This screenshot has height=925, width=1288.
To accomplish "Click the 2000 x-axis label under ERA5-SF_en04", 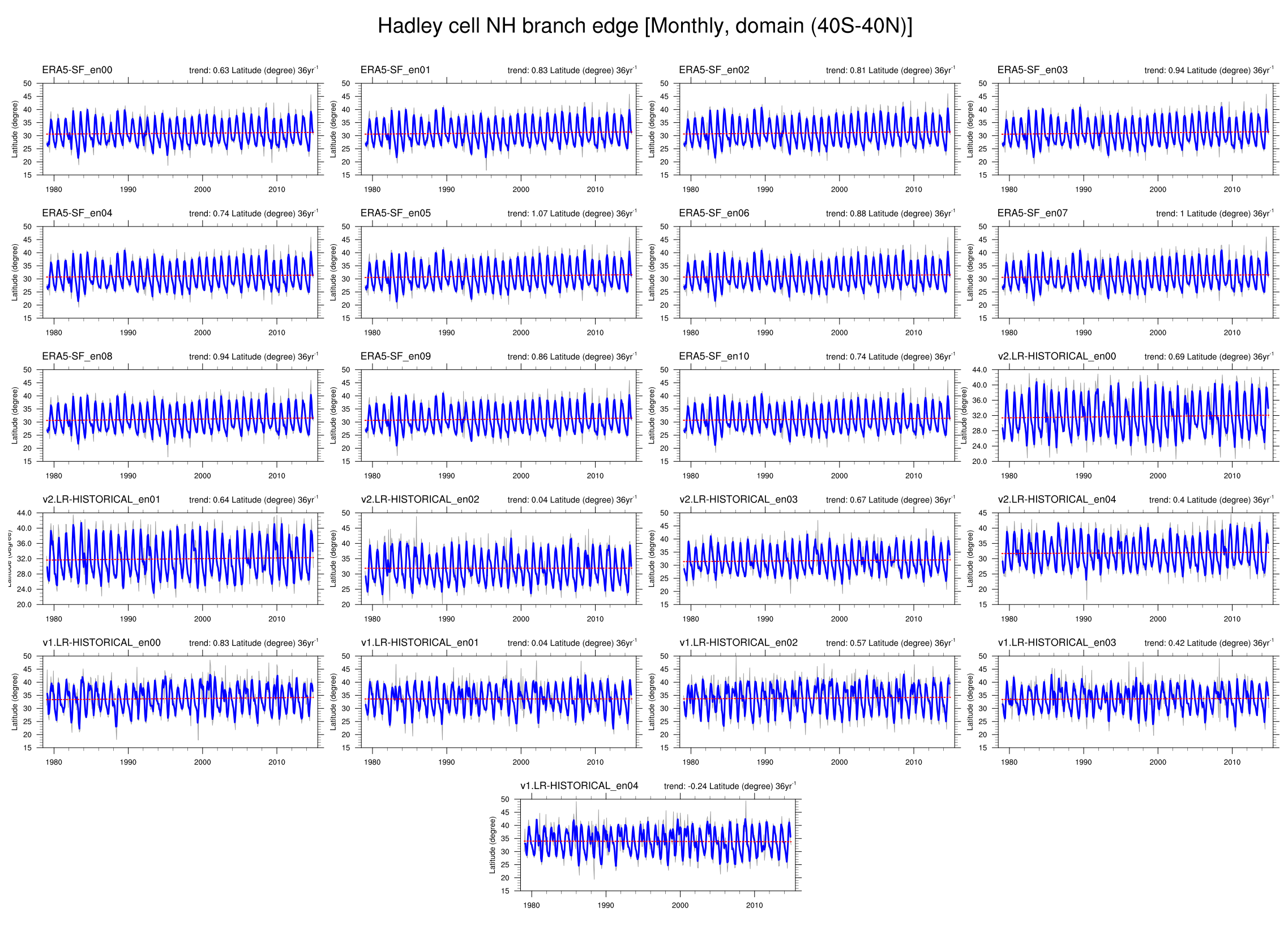I will [x=202, y=333].
